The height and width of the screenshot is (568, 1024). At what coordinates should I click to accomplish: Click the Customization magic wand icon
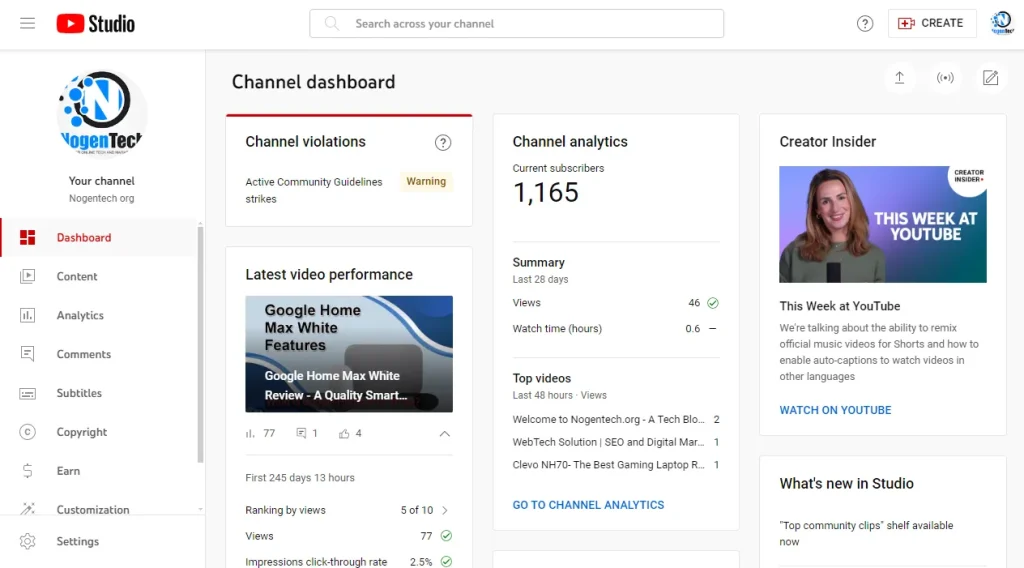click(27, 509)
